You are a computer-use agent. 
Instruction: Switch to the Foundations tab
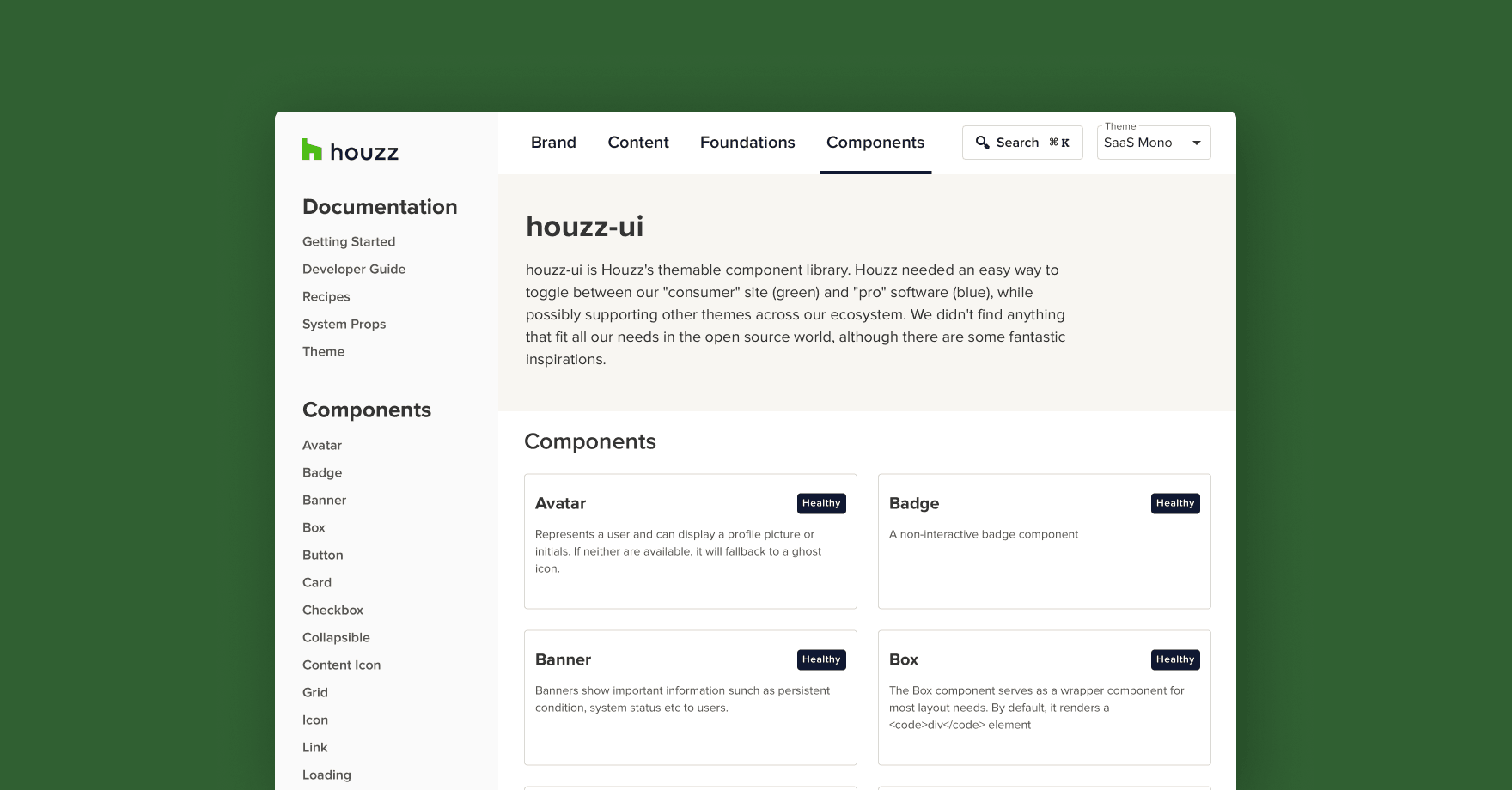[x=747, y=143]
